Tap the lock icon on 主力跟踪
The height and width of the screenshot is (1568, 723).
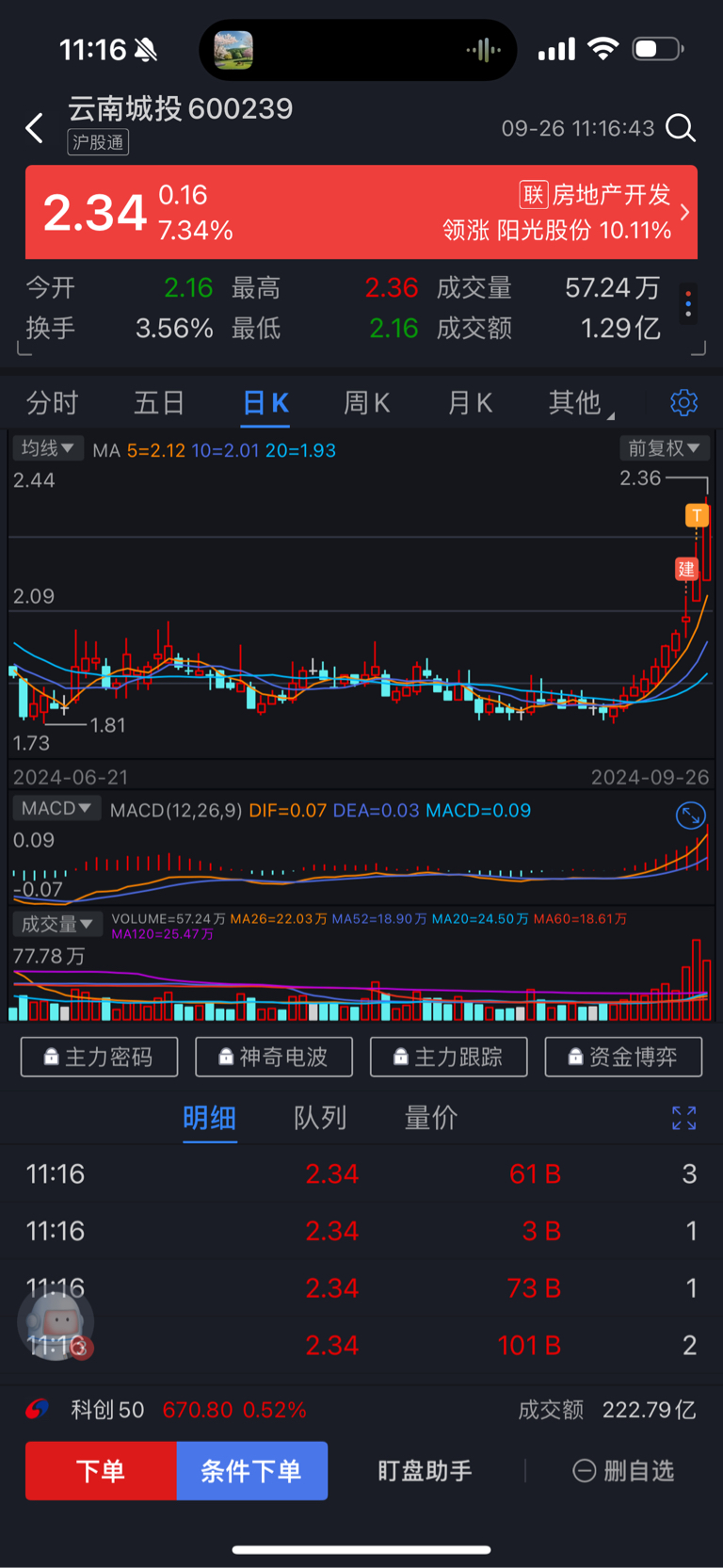point(401,1058)
